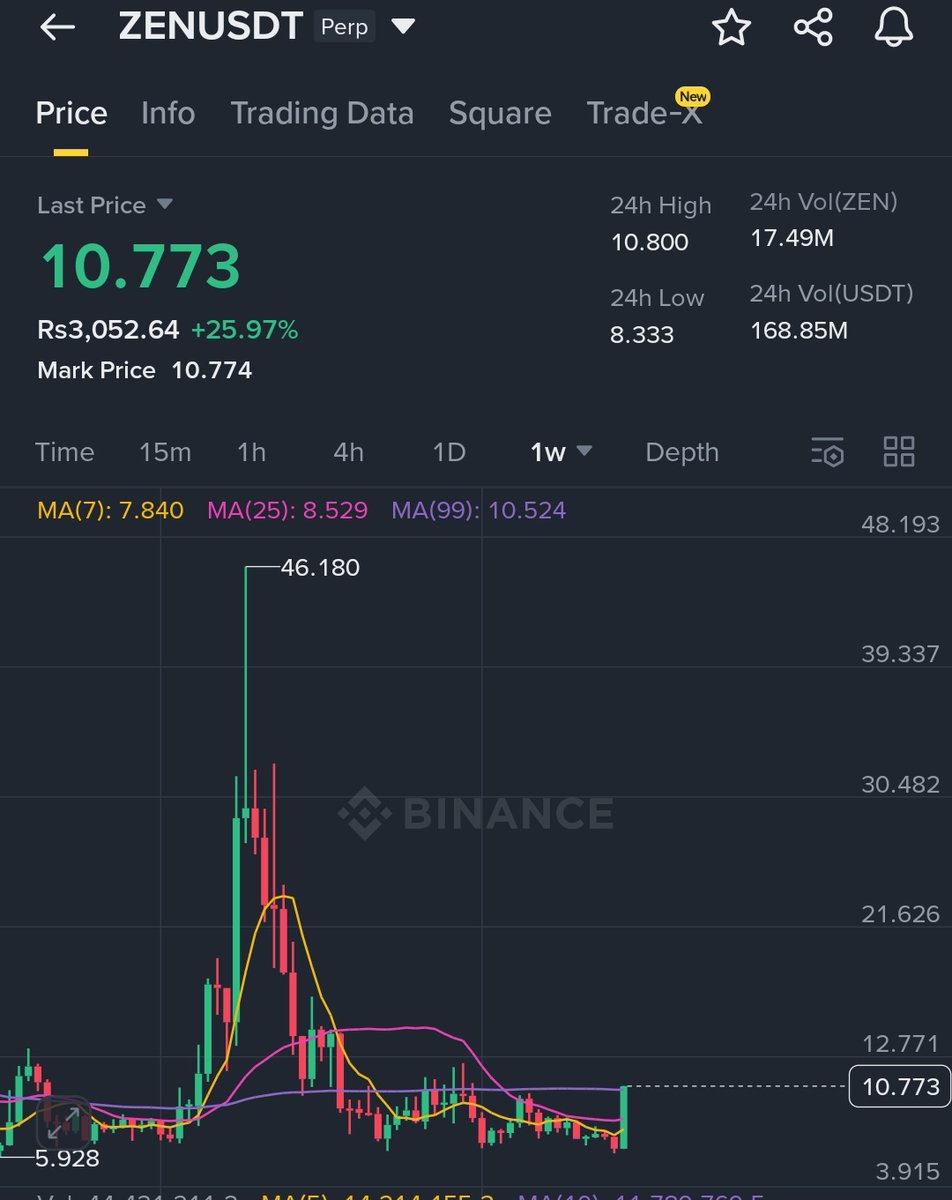This screenshot has height=1200, width=952.
Task: Select the Time chart interval
Action: (x=64, y=452)
